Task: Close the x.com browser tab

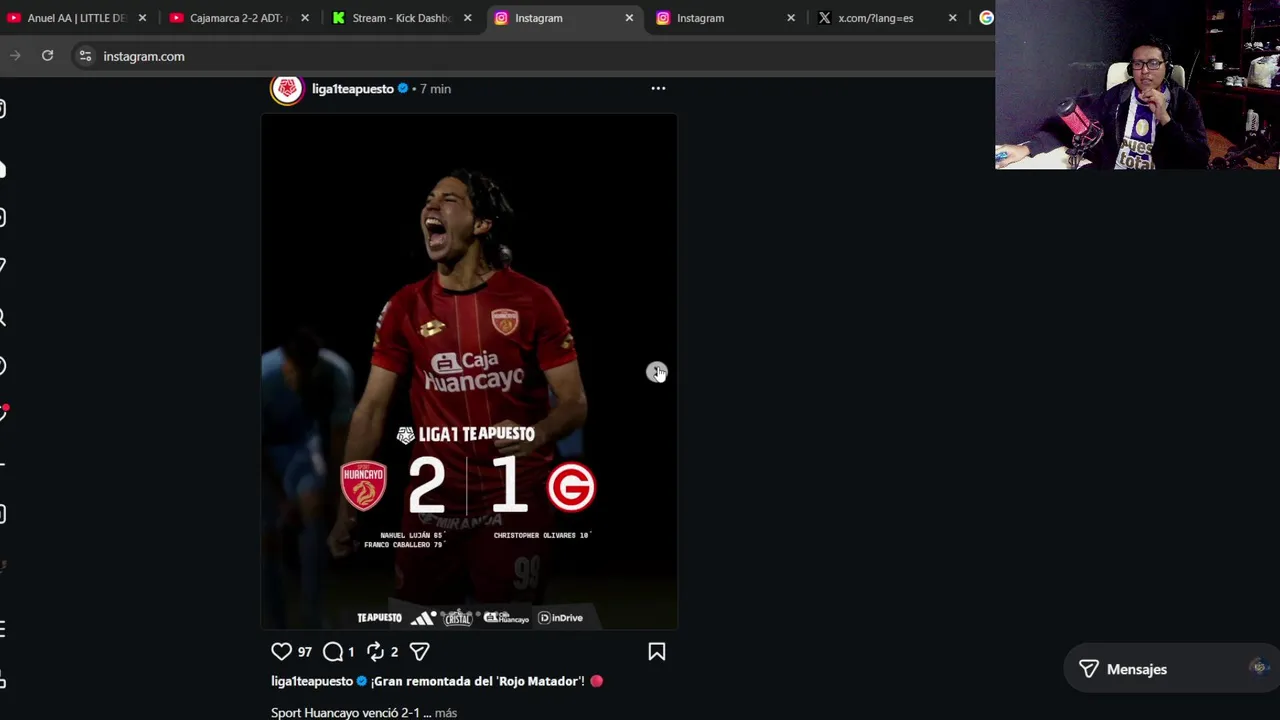Action: coord(952,18)
